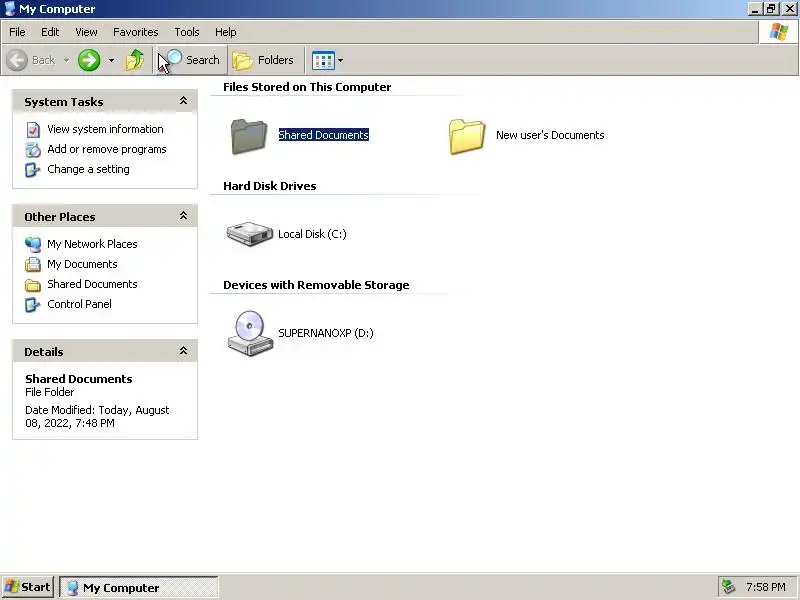Open the Views dropdown arrow
800x600 pixels.
[x=341, y=61]
